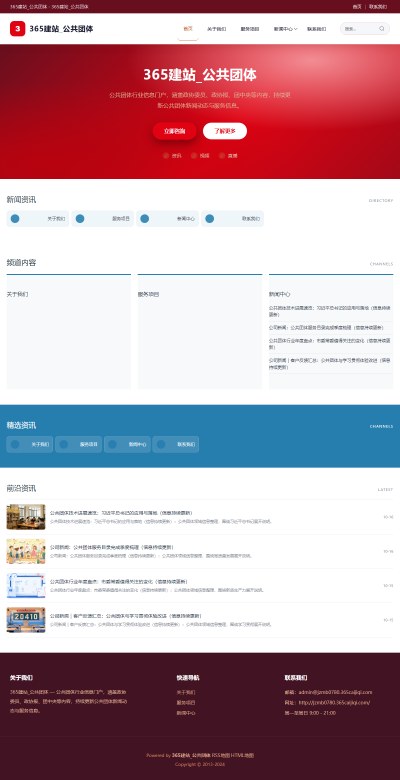
Task: Click 联系我们 chip in blue 精选资讯 band
Action: pos(176,444)
